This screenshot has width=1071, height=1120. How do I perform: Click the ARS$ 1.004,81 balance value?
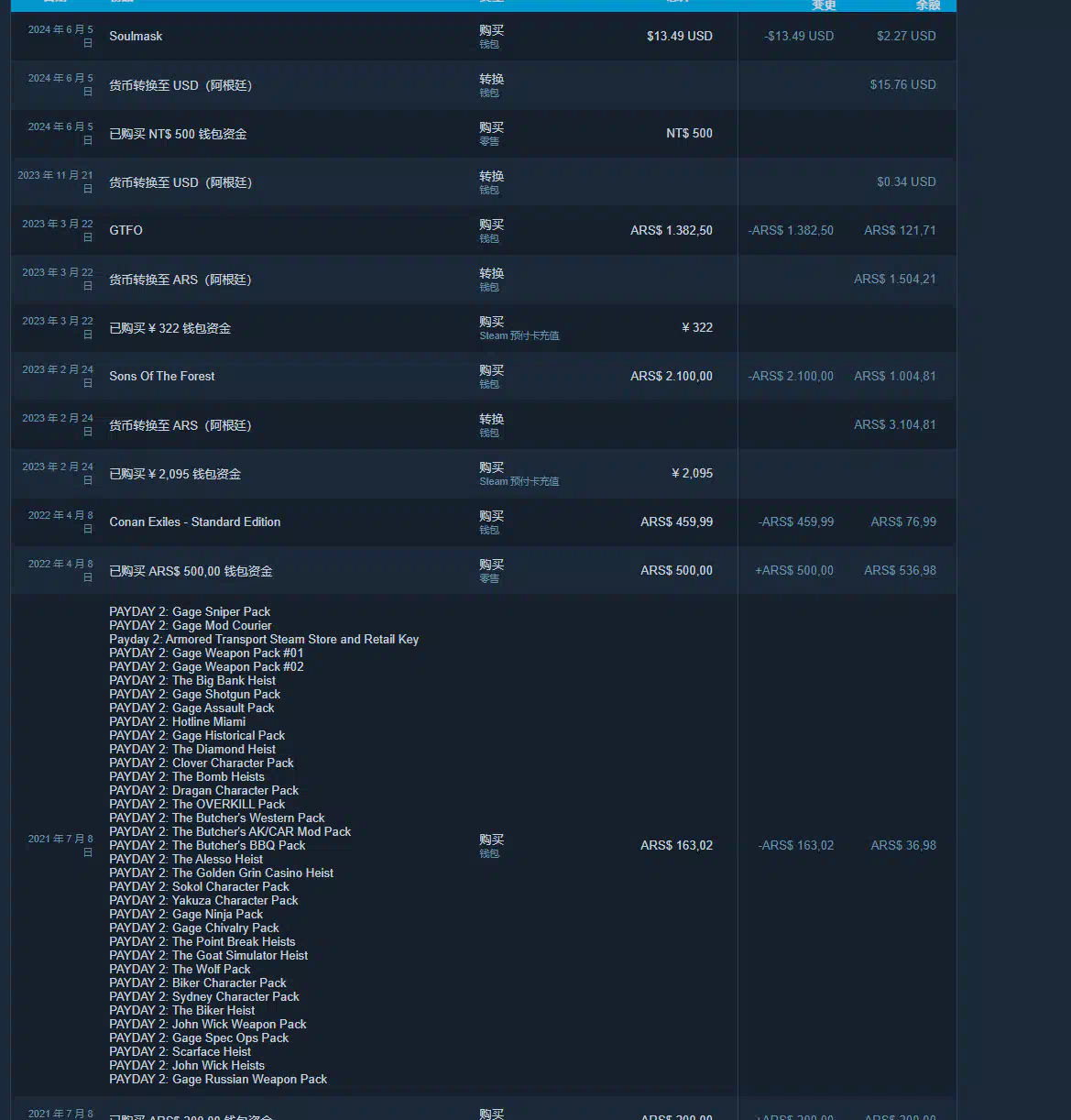pyautogui.click(x=895, y=376)
